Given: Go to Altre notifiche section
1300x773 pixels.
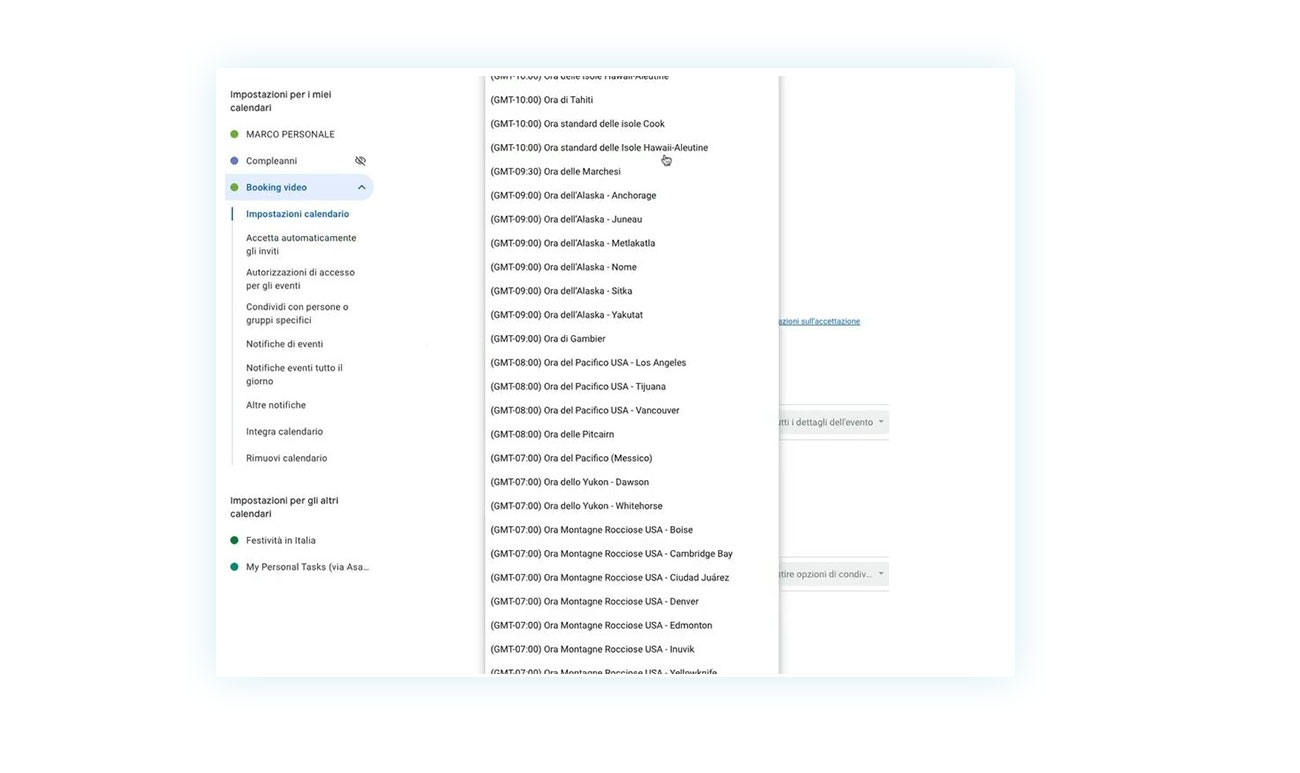Looking at the screenshot, I should [x=276, y=405].
